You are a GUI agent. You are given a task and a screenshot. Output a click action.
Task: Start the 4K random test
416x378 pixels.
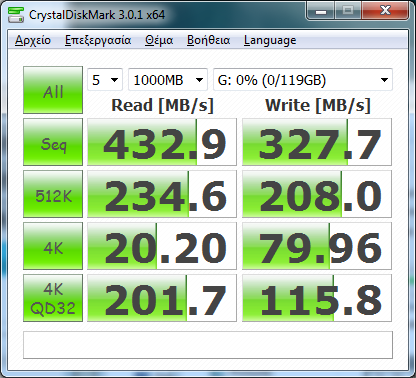click(53, 246)
